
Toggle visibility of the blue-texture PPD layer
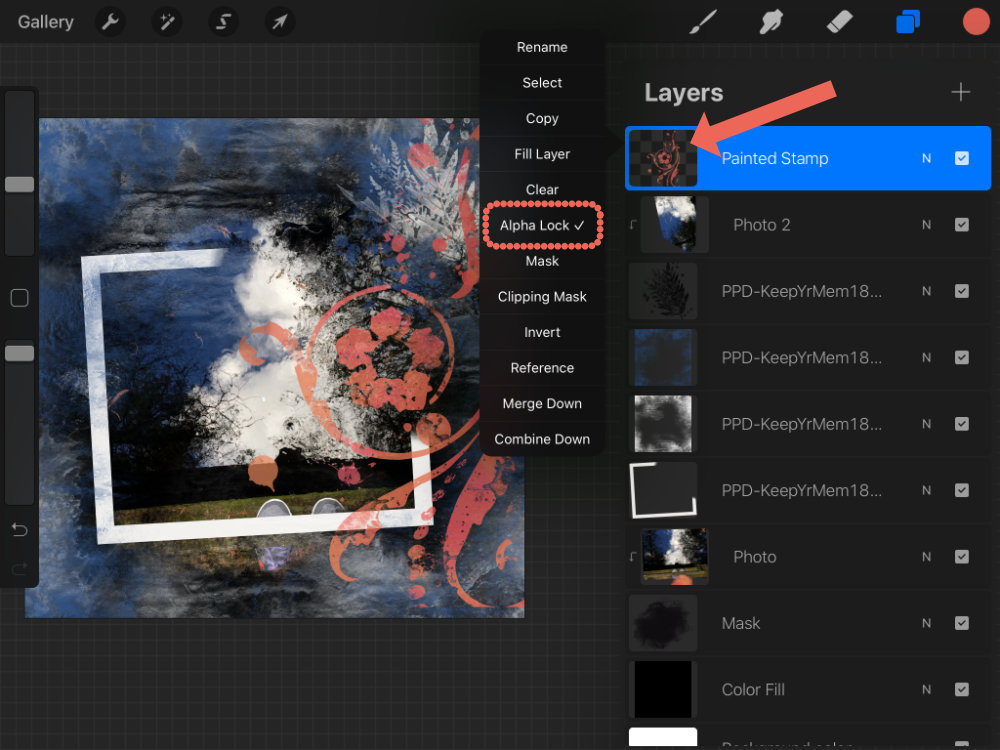(962, 357)
